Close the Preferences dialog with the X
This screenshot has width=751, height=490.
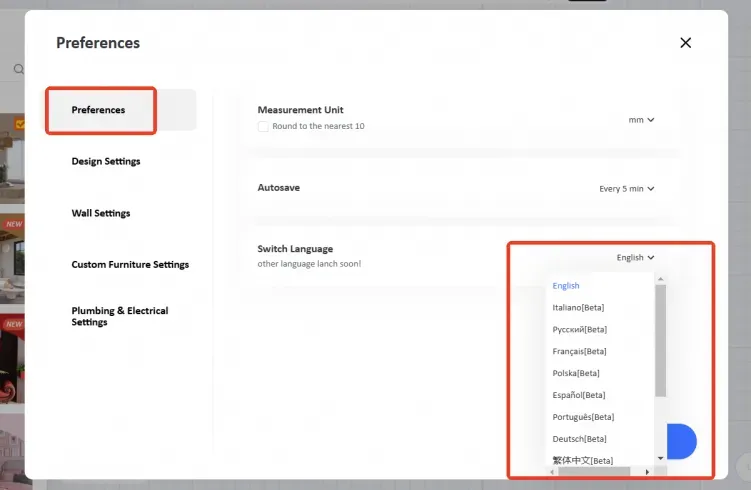pos(685,43)
